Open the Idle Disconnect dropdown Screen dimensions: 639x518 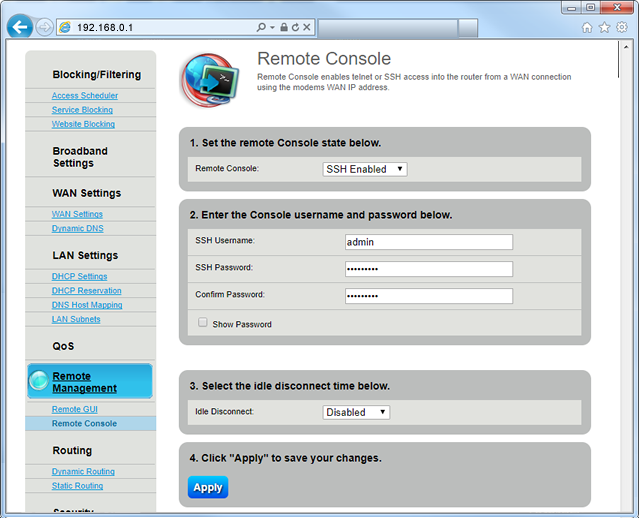pyautogui.click(x=356, y=412)
